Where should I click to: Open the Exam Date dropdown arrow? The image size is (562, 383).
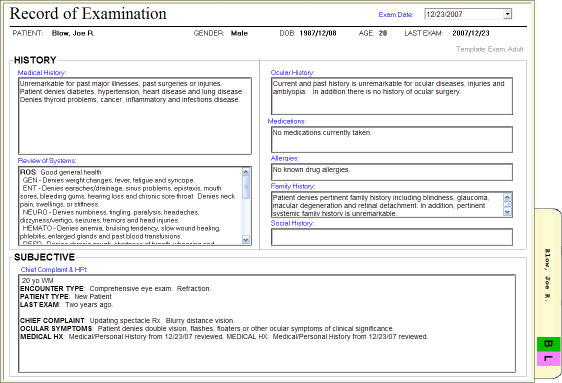pyautogui.click(x=507, y=14)
